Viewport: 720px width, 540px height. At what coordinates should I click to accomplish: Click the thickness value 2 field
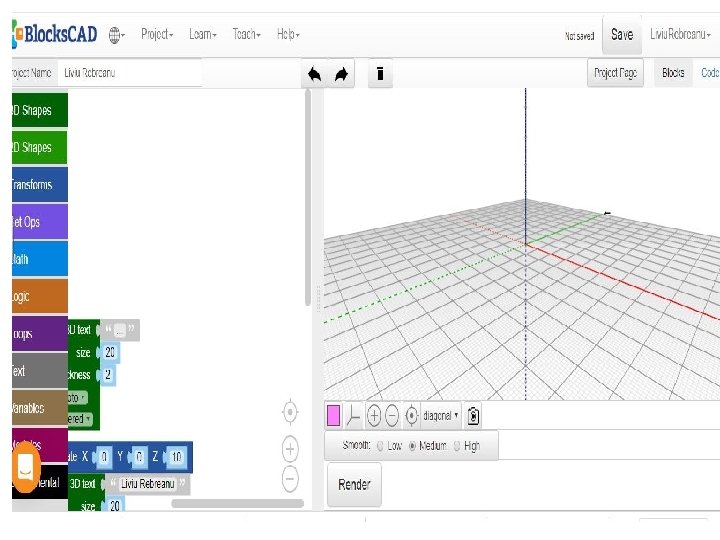coord(107,375)
